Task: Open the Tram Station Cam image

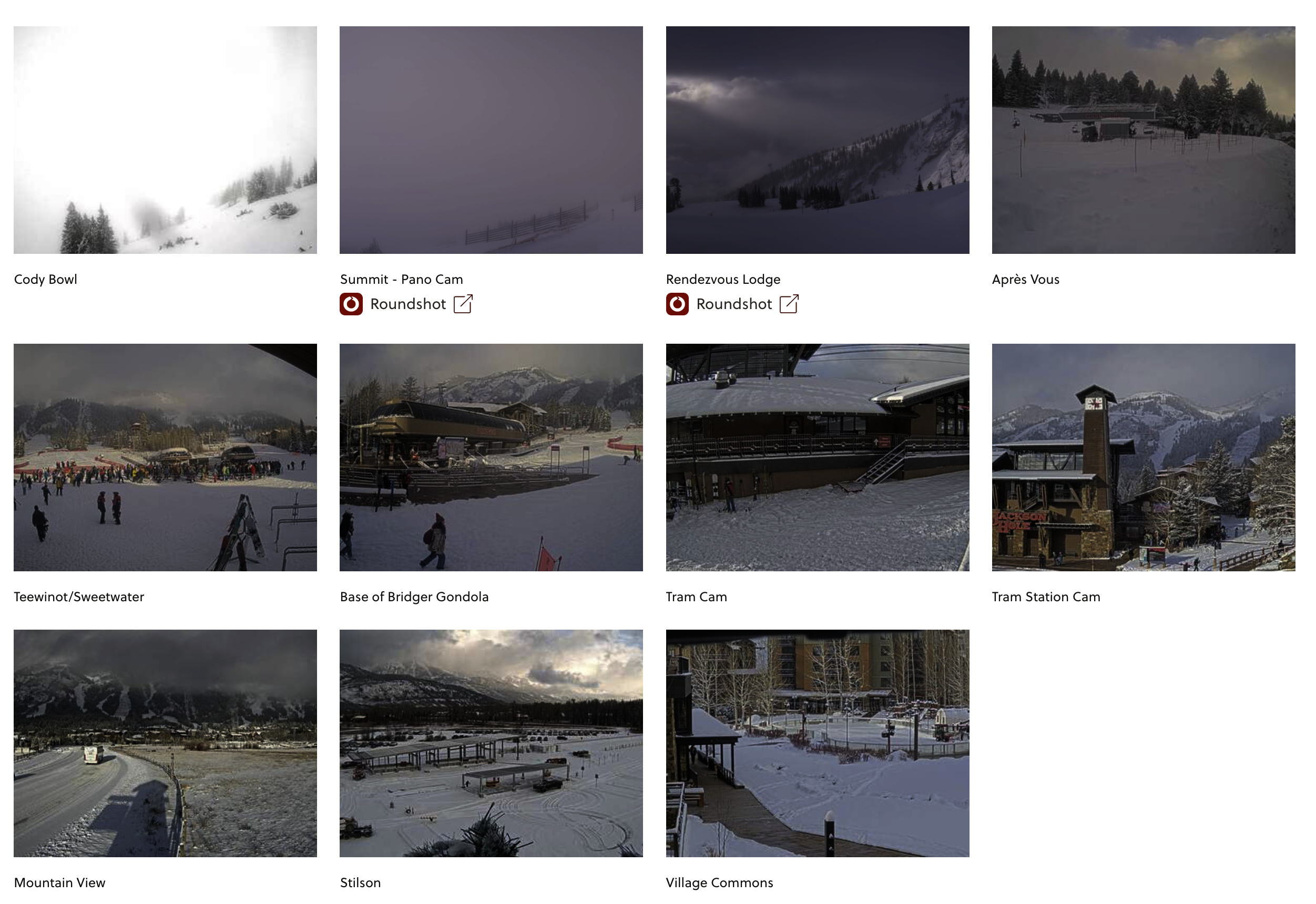Action: [1143, 458]
